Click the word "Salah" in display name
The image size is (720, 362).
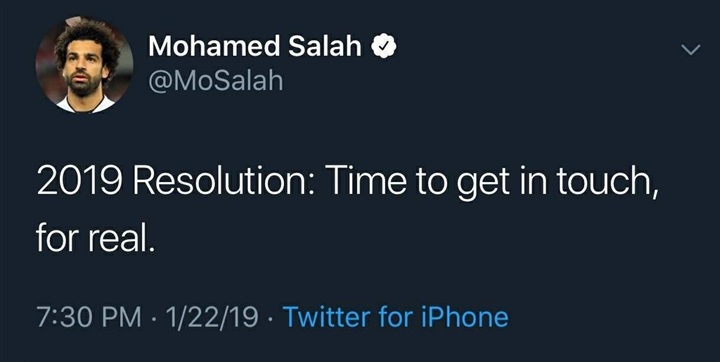pyautogui.click(x=325, y=46)
